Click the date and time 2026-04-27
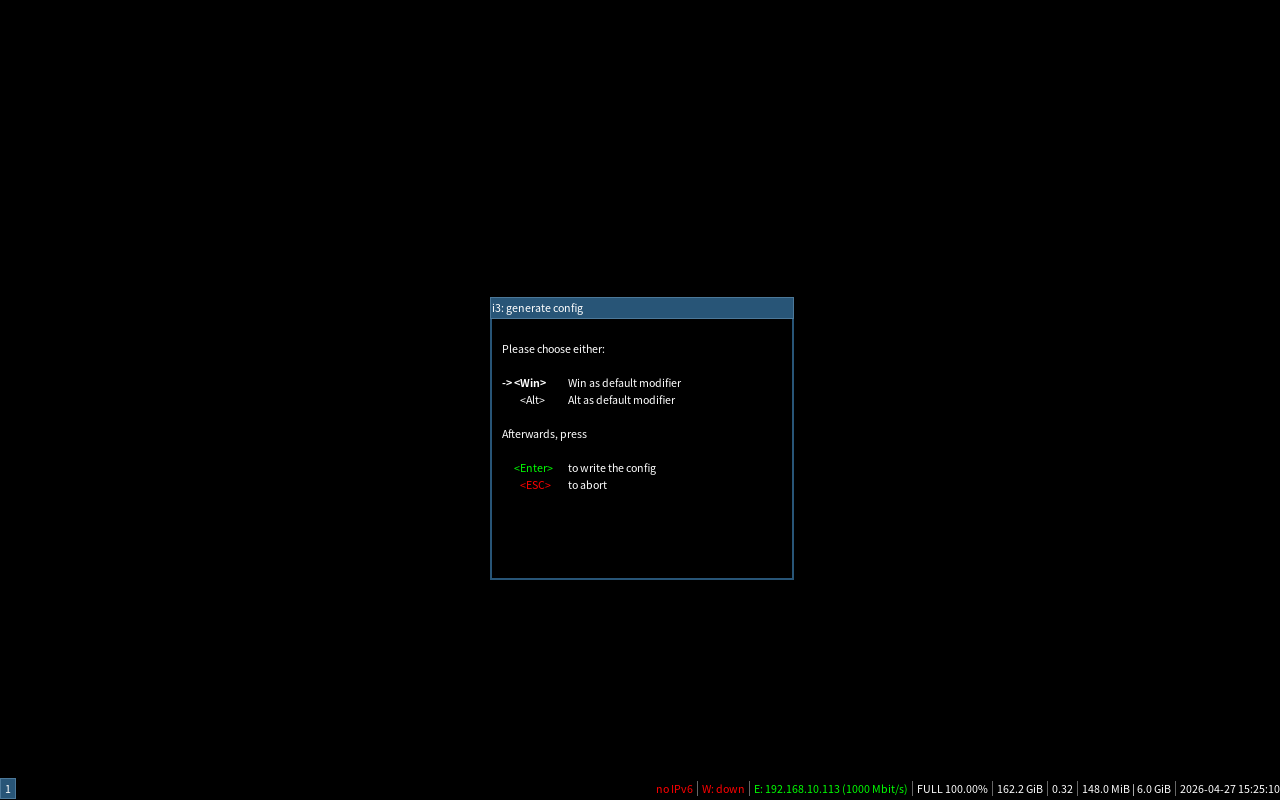 tap(1230, 789)
